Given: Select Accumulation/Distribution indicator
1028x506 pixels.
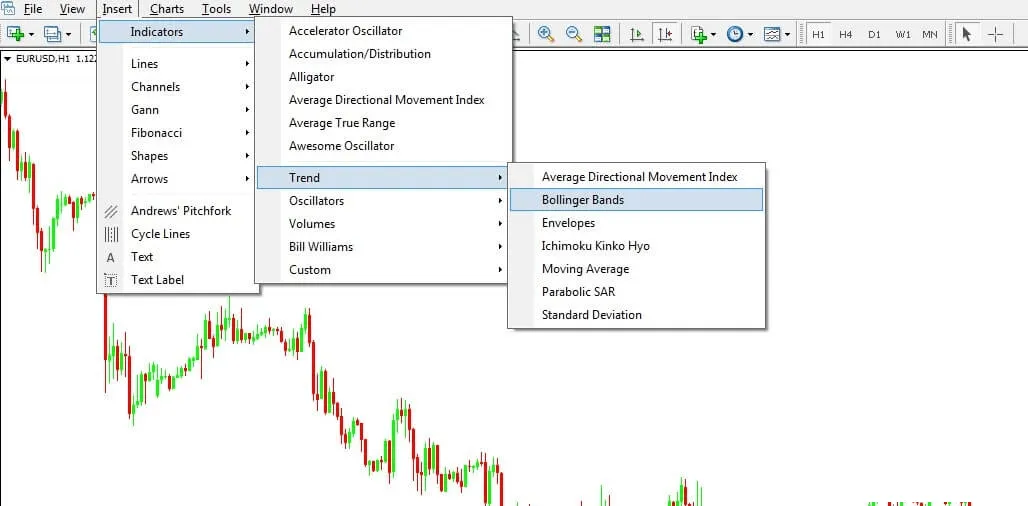Looking at the screenshot, I should (383, 54).
